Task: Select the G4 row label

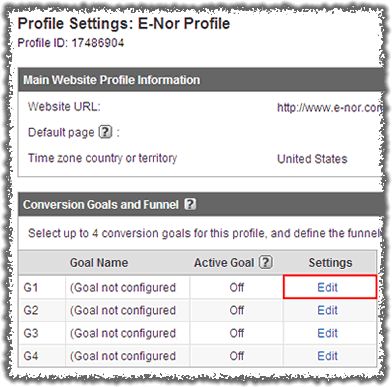Action: [x=31, y=356]
